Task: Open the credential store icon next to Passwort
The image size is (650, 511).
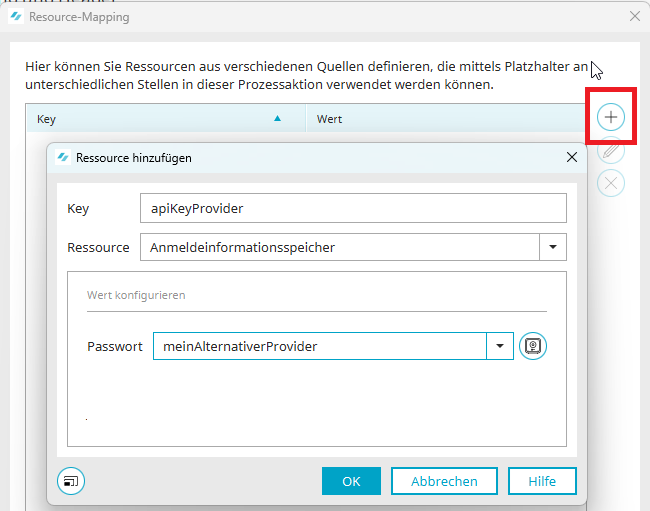Action: 534,346
